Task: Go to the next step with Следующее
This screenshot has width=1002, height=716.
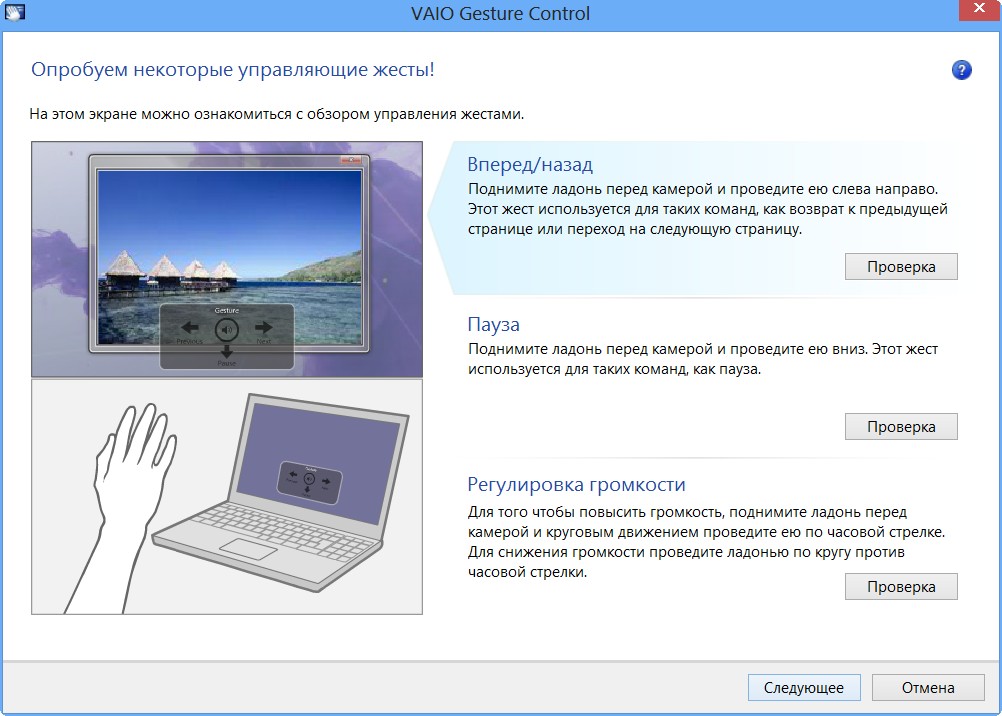Action: point(803,687)
